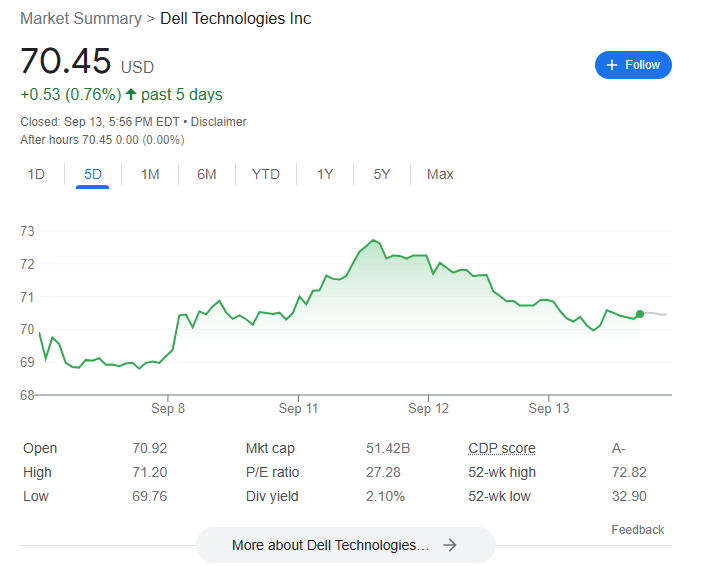Image resolution: width=715 pixels, height=566 pixels.
Task: Click the After hours price line
Action: pyautogui.click(x=102, y=140)
